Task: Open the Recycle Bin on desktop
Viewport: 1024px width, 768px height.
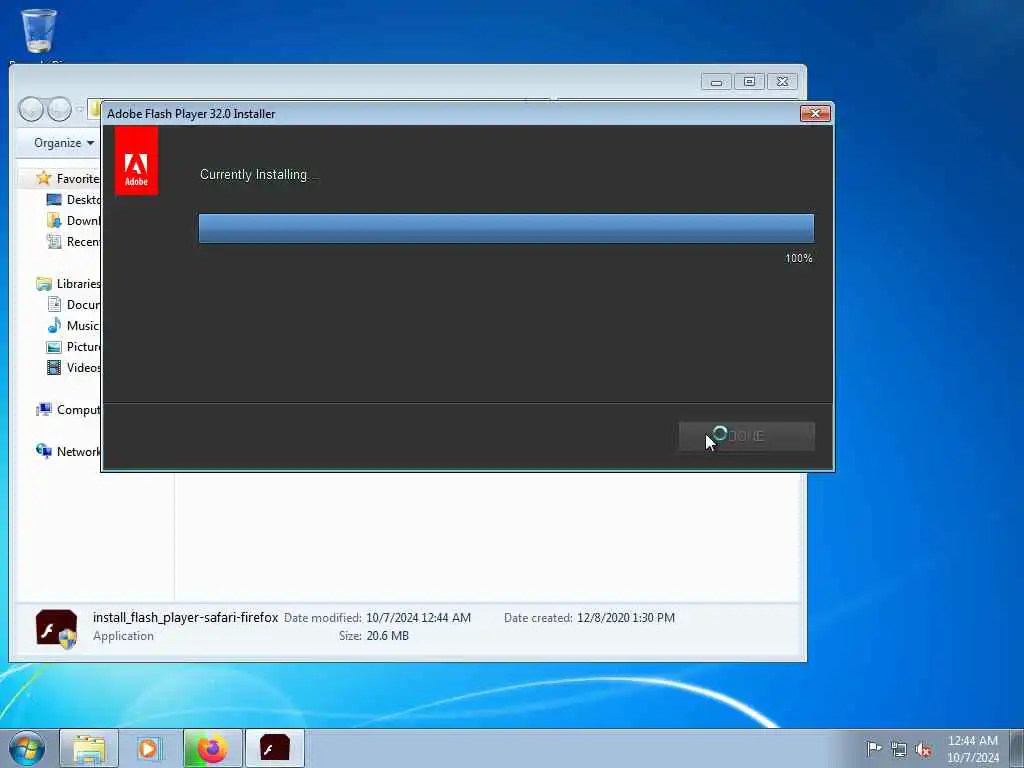Action: 39,31
